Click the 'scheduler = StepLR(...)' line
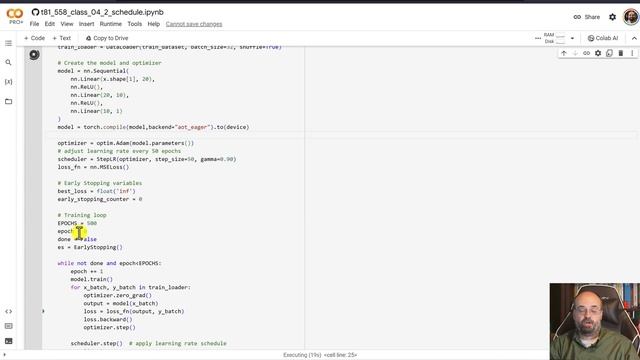Viewport: 640px width, 360px height. coord(147,159)
